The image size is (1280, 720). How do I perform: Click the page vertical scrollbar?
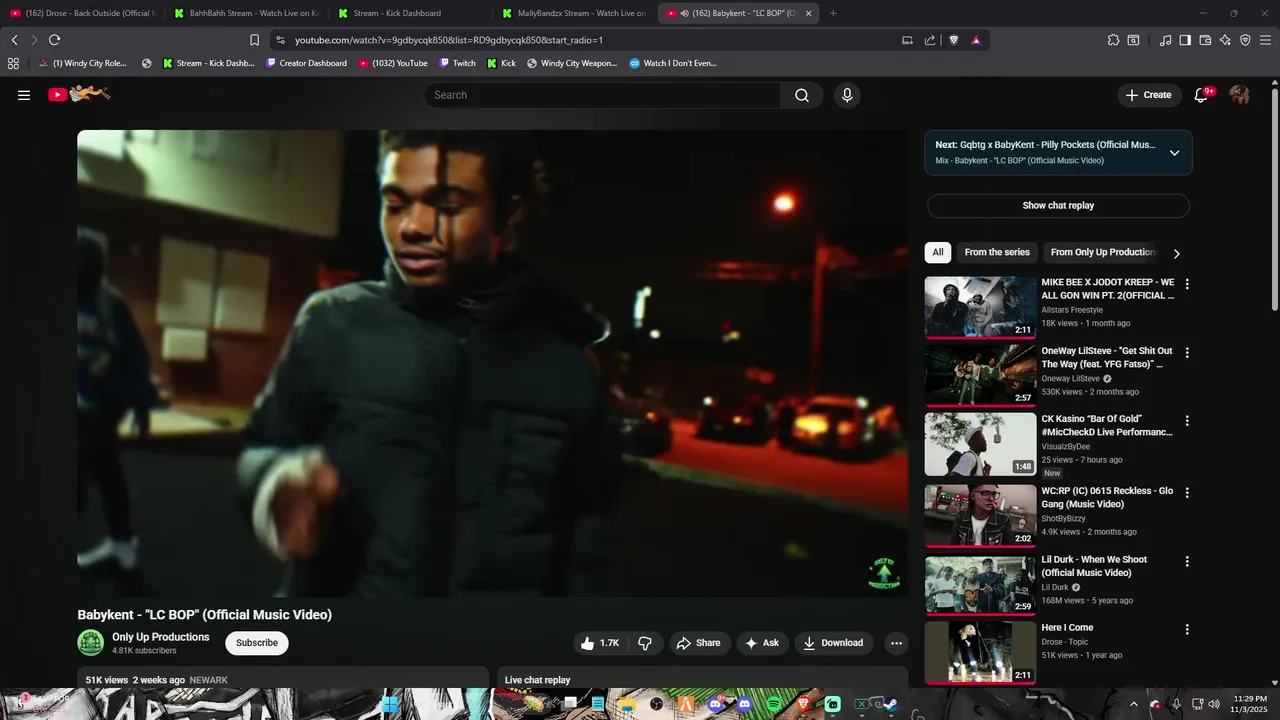pyautogui.click(x=1274, y=198)
